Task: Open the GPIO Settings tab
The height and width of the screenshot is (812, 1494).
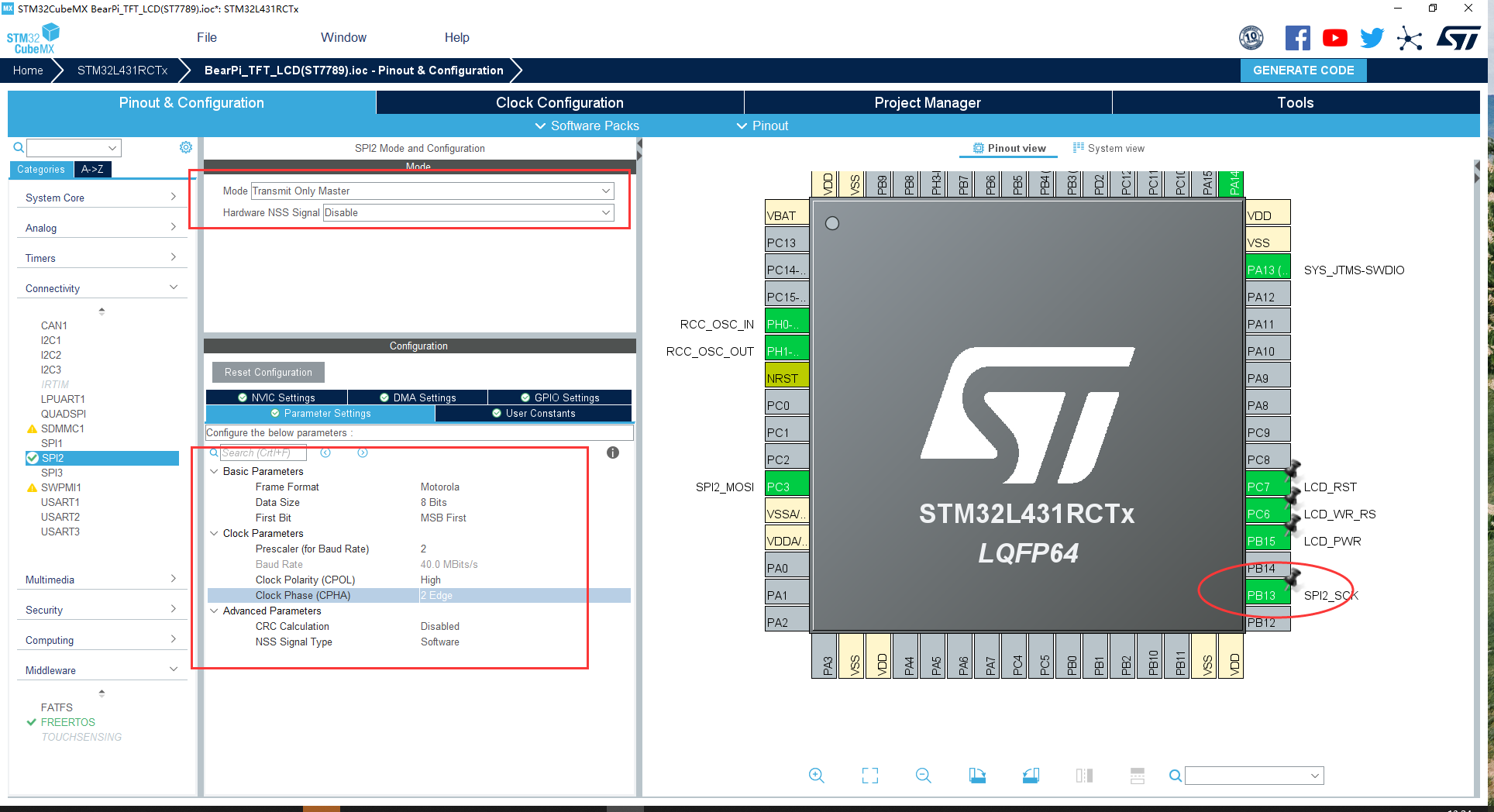Action: [x=559, y=397]
